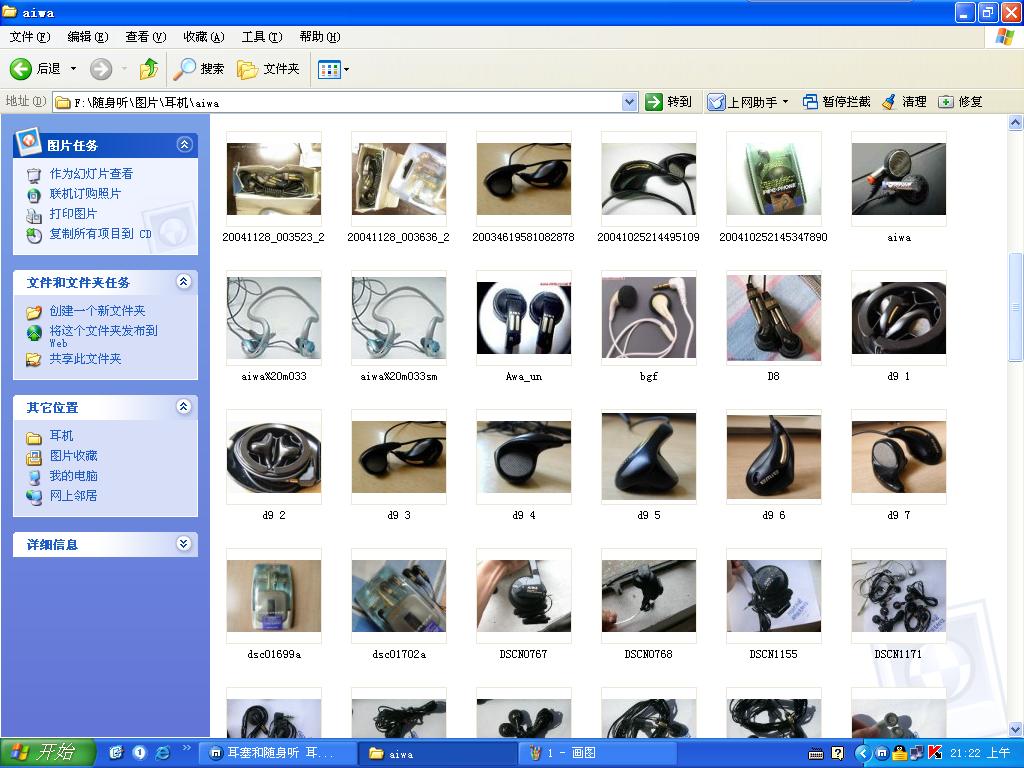This screenshot has height=768, width=1024.
Task: Click 联机订购照片 link
Action: [85, 194]
